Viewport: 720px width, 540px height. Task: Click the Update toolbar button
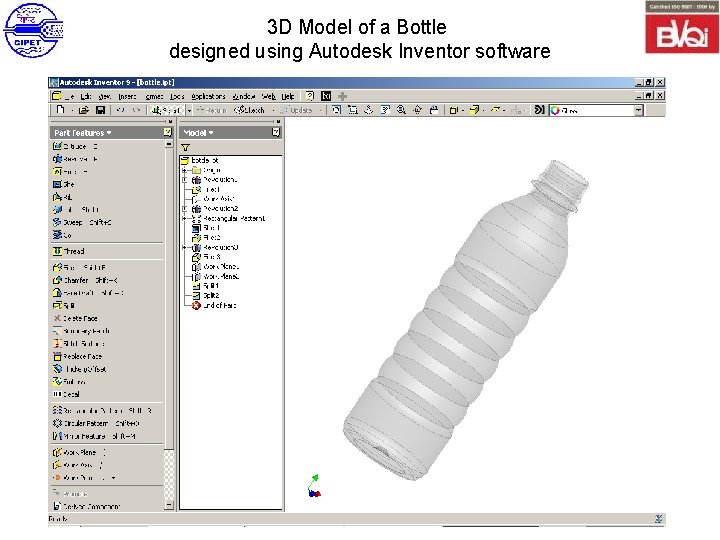point(296,110)
